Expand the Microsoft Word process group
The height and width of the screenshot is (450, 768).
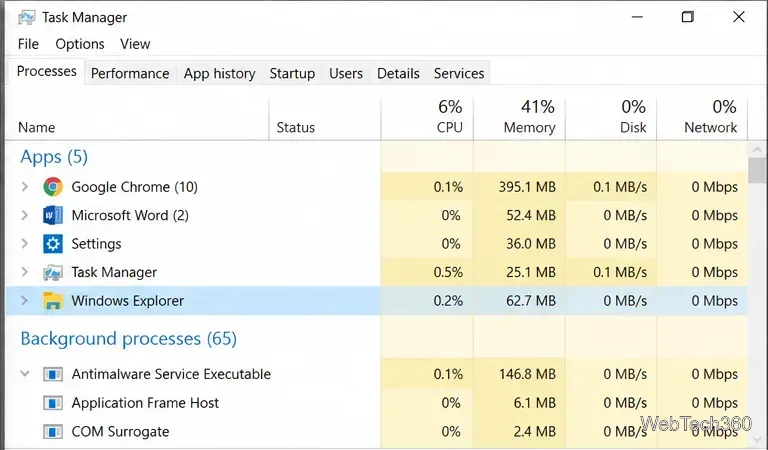(x=24, y=215)
